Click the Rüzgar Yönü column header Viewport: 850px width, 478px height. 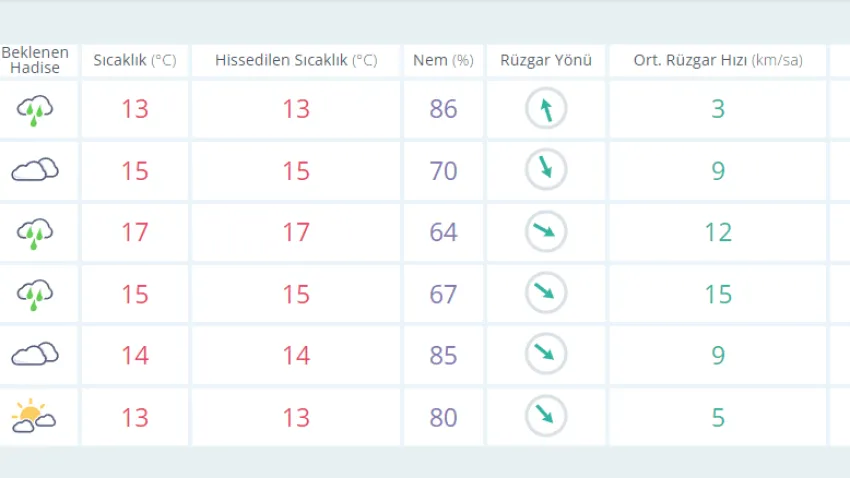coord(546,60)
